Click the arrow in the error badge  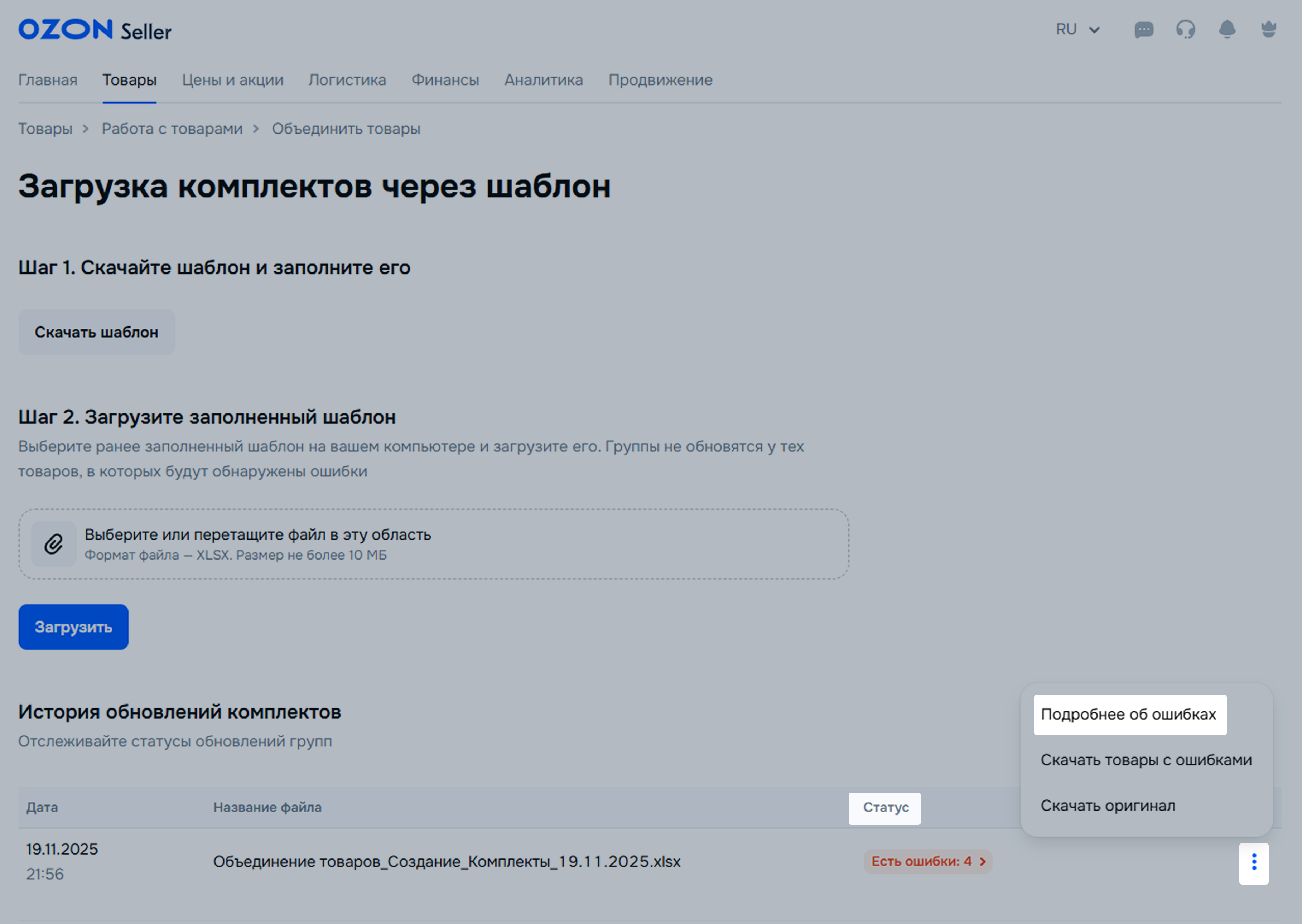983,861
